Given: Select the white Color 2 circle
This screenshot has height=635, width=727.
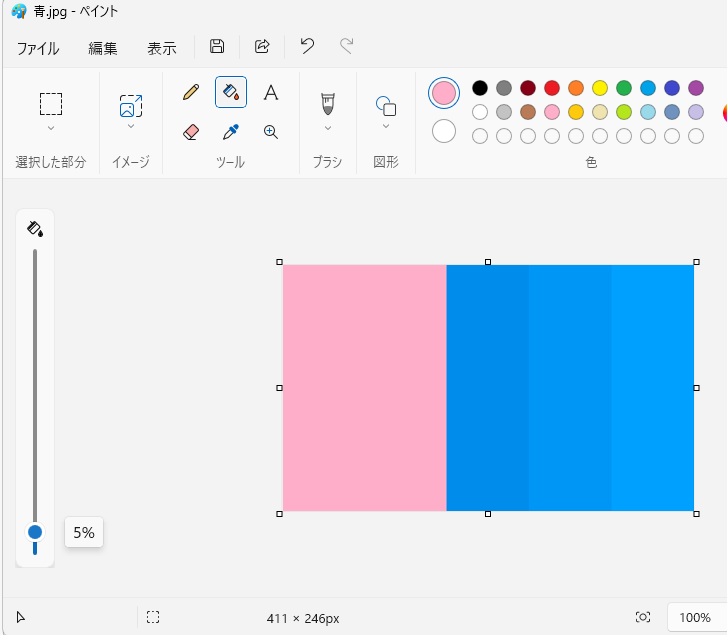Looking at the screenshot, I should 444,131.
